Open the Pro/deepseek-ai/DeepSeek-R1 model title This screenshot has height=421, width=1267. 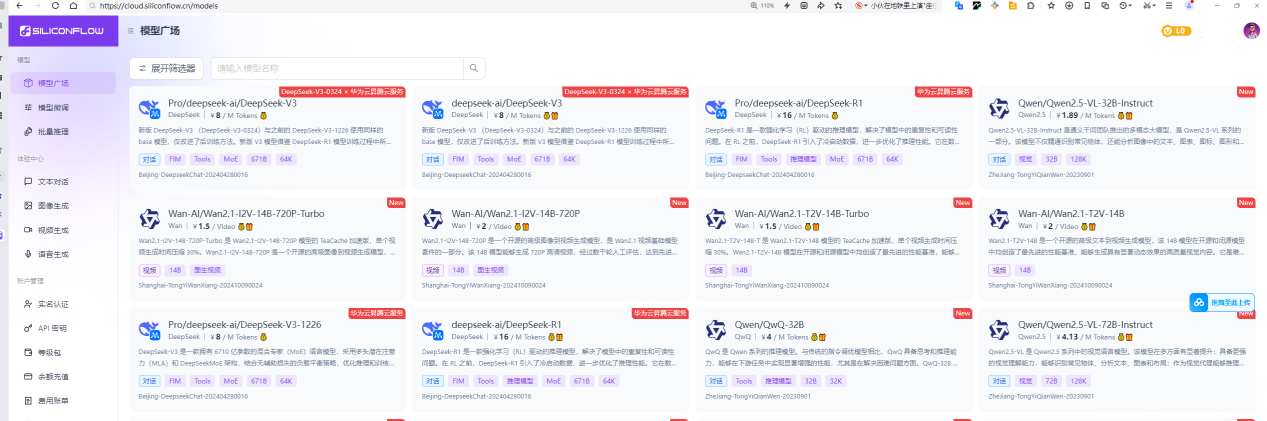pyautogui.click(x=799, y=103)
